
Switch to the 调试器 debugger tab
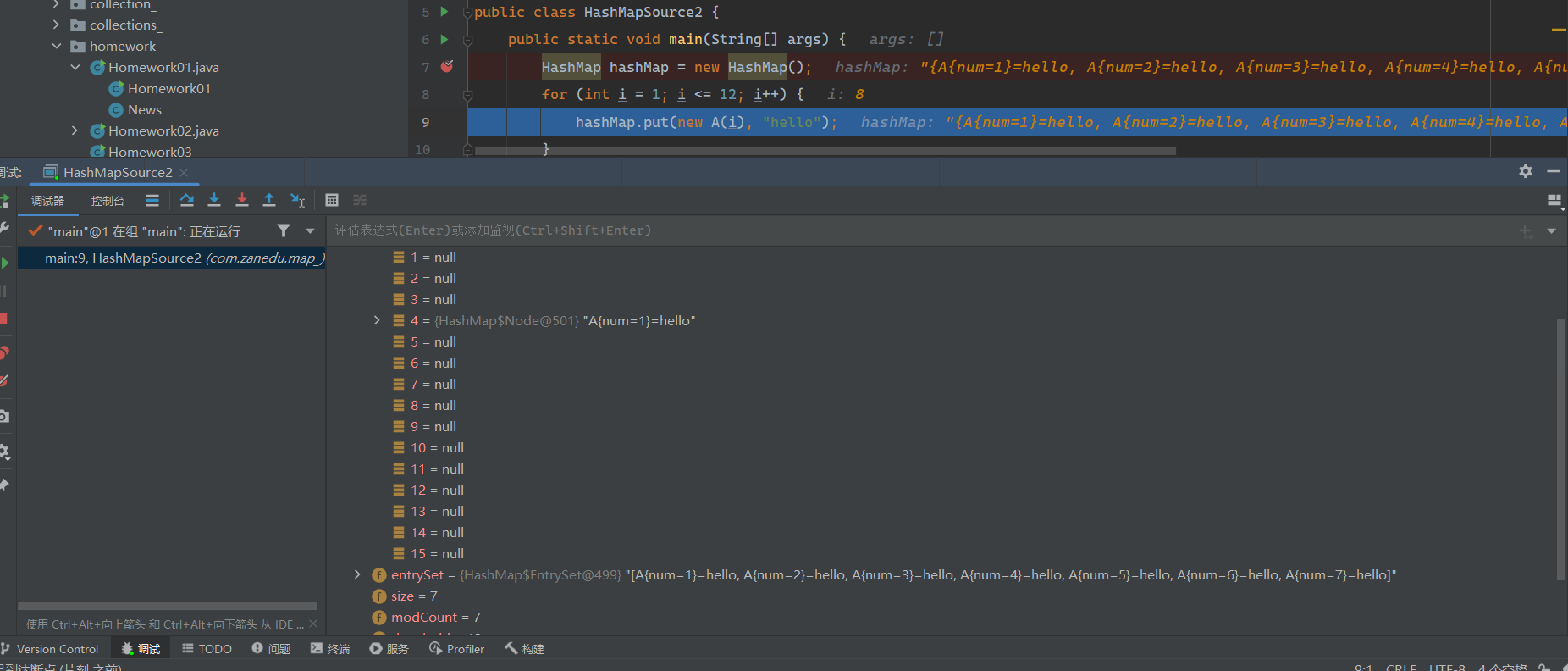(48, 201)
